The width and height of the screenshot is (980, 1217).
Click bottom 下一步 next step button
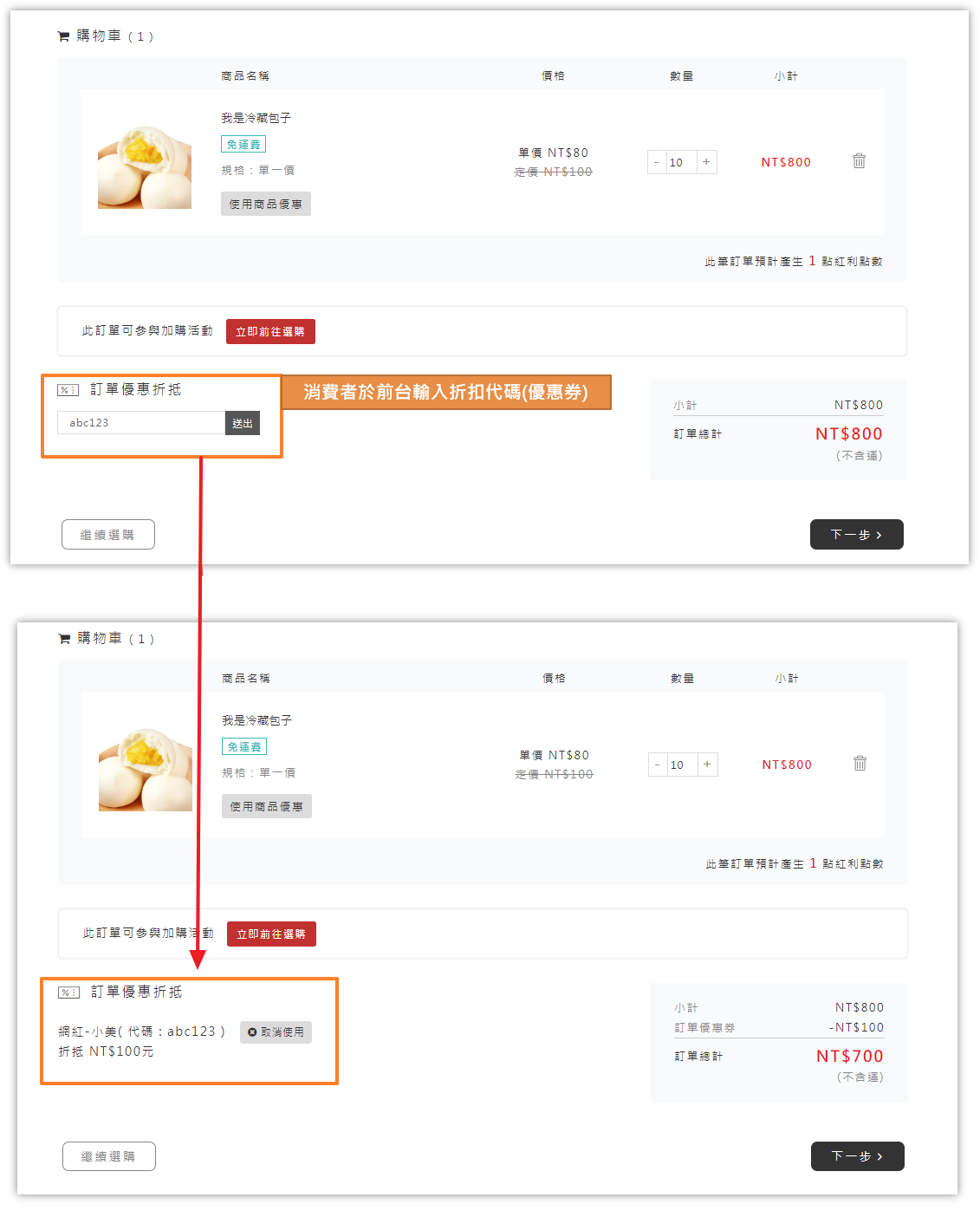tap(857, 1156)
